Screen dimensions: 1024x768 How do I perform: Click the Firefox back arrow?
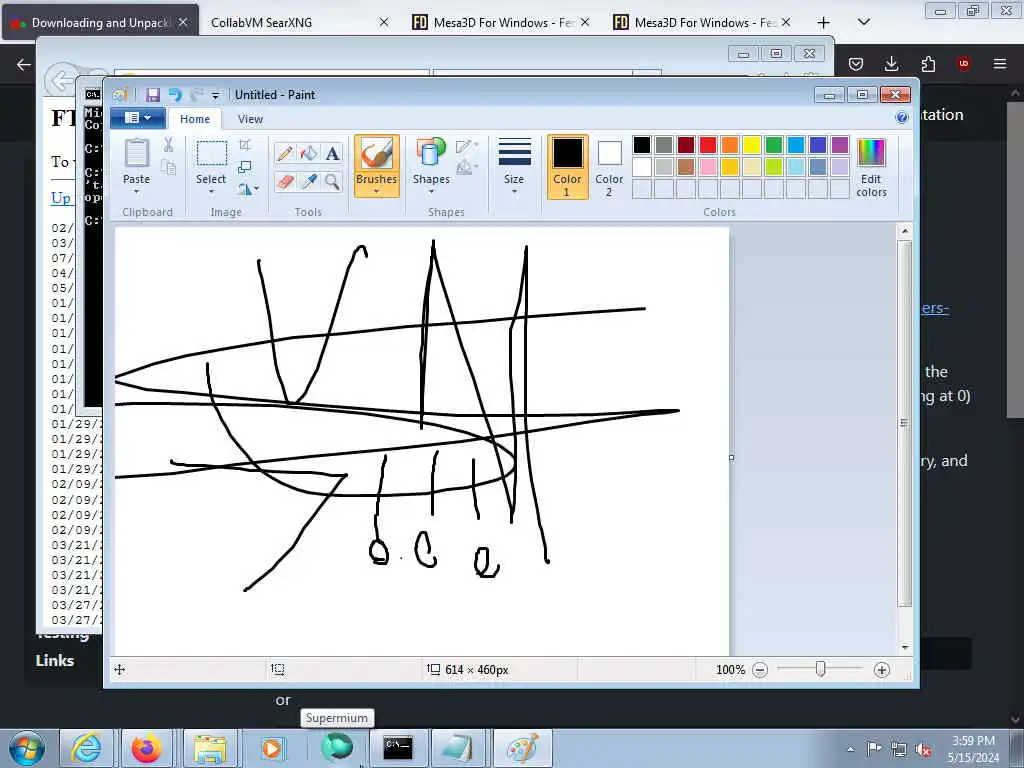[x=24, y=64]
